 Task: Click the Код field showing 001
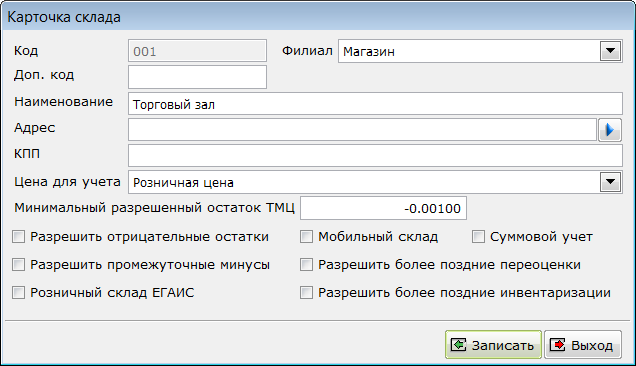pyautogui.click(x=198, y=51)
